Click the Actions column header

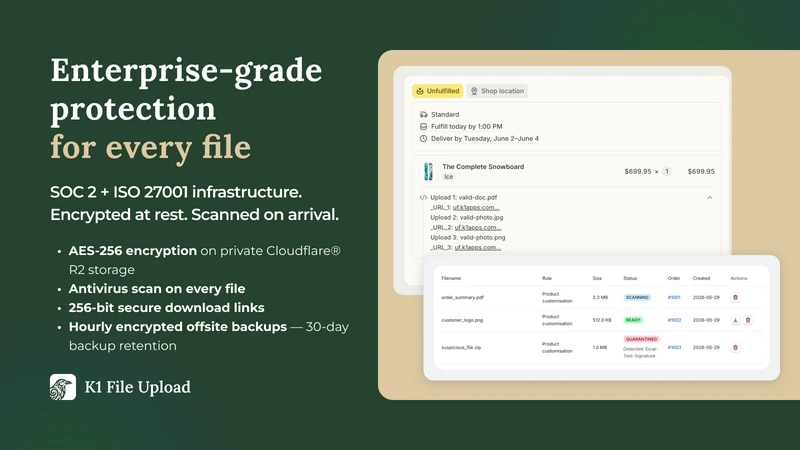pyautogui.click(x=739, y=279)
